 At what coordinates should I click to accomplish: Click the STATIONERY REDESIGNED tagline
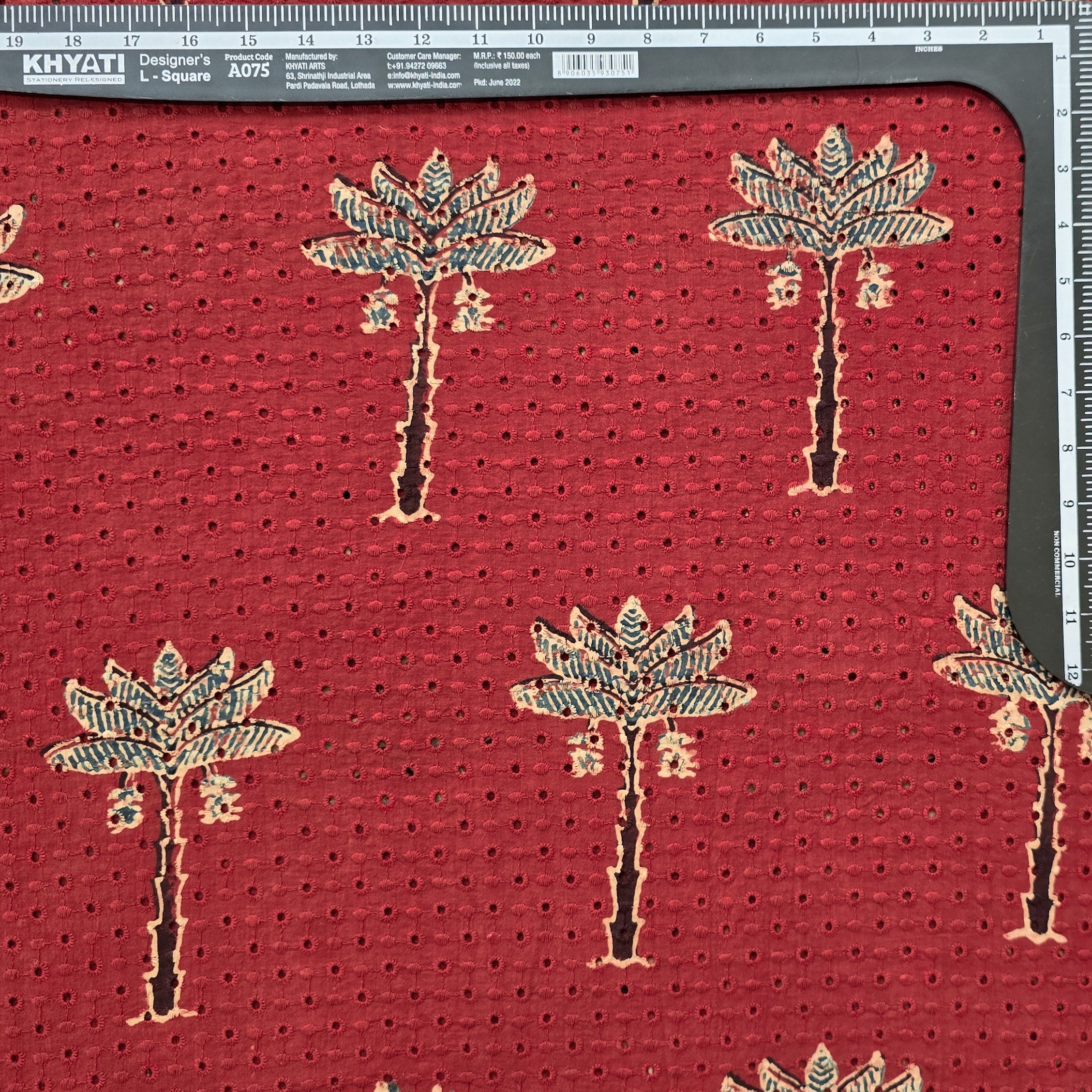[x=74, y=80]
